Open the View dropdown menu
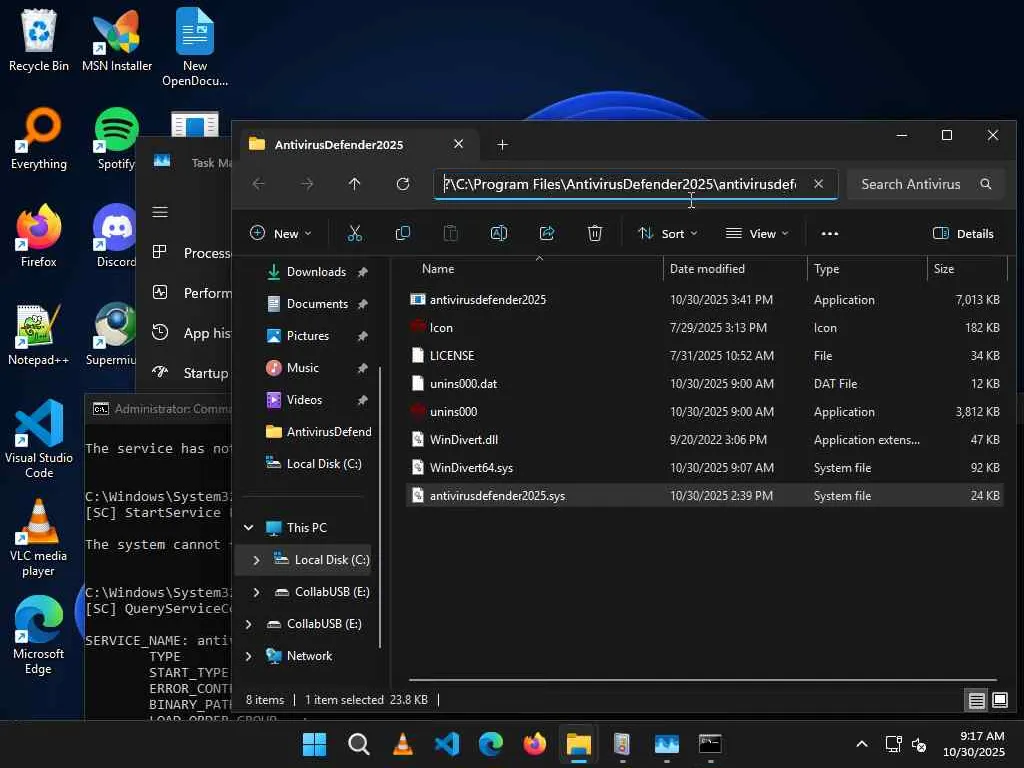This screenshot has height=768, width=1024. [x=757, y=233]
